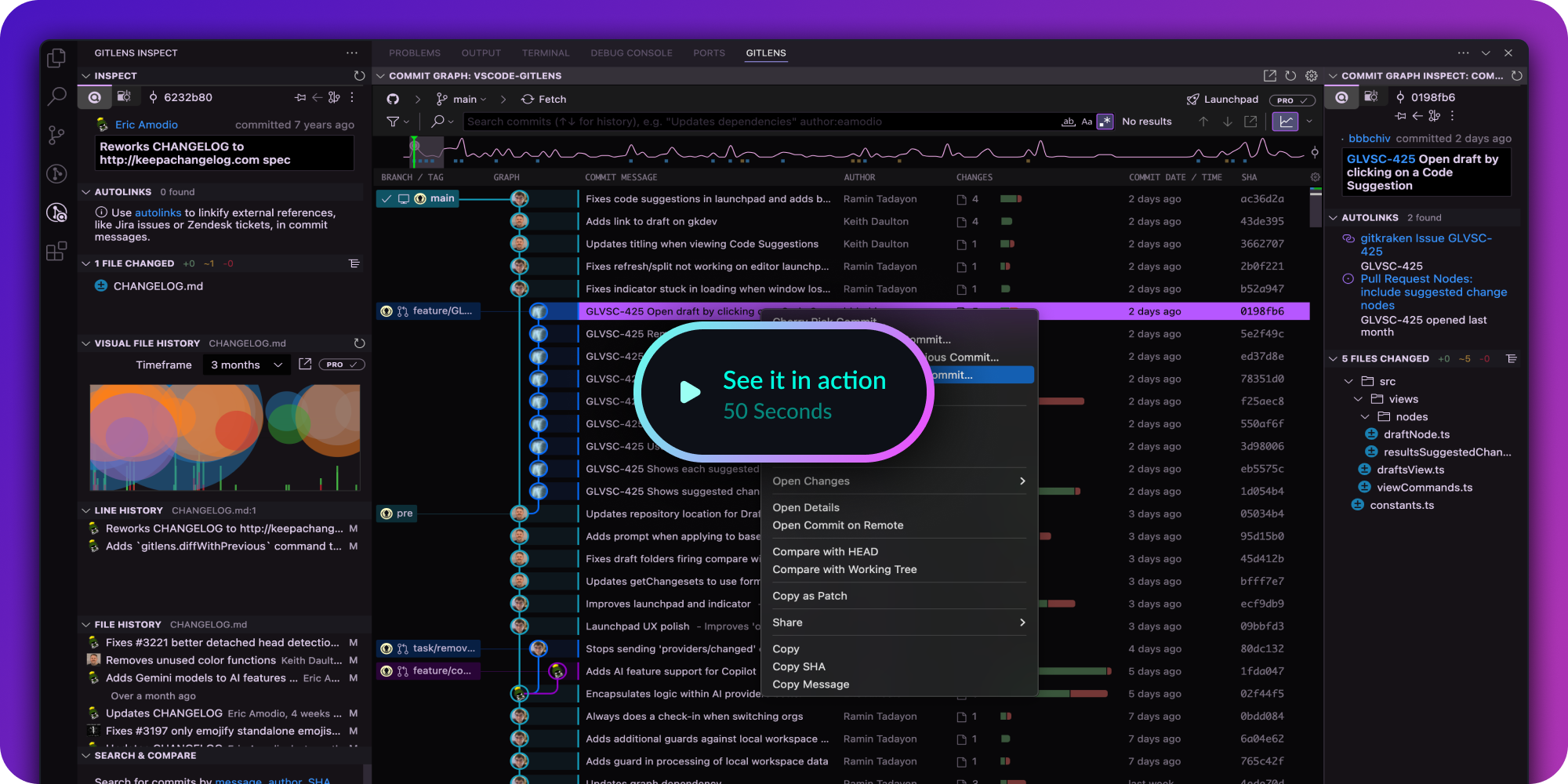
Task: Open Extensions view in the activity bar
Action: pos(56,251)
